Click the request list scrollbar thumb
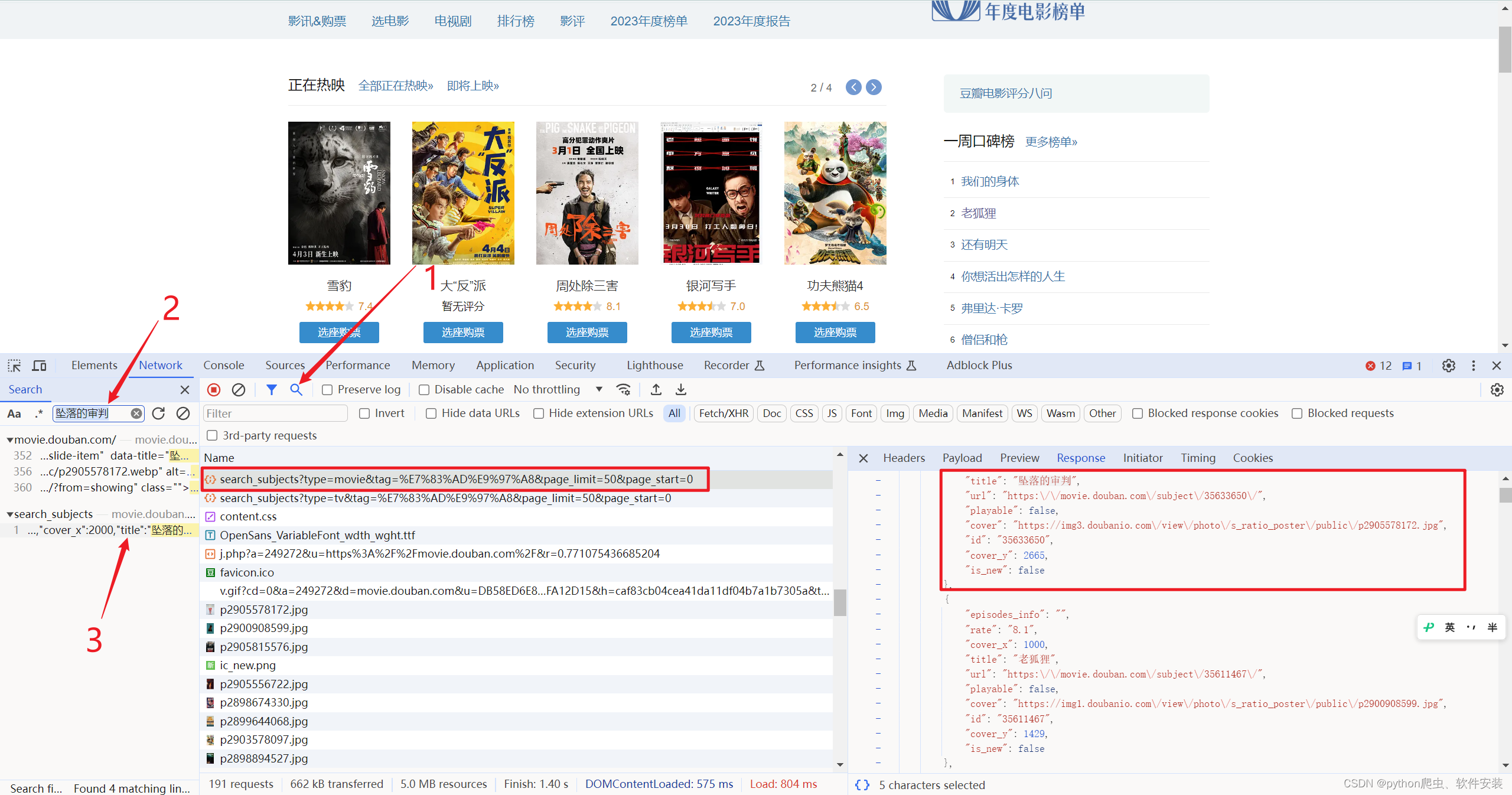 click(x=840, y=602)
